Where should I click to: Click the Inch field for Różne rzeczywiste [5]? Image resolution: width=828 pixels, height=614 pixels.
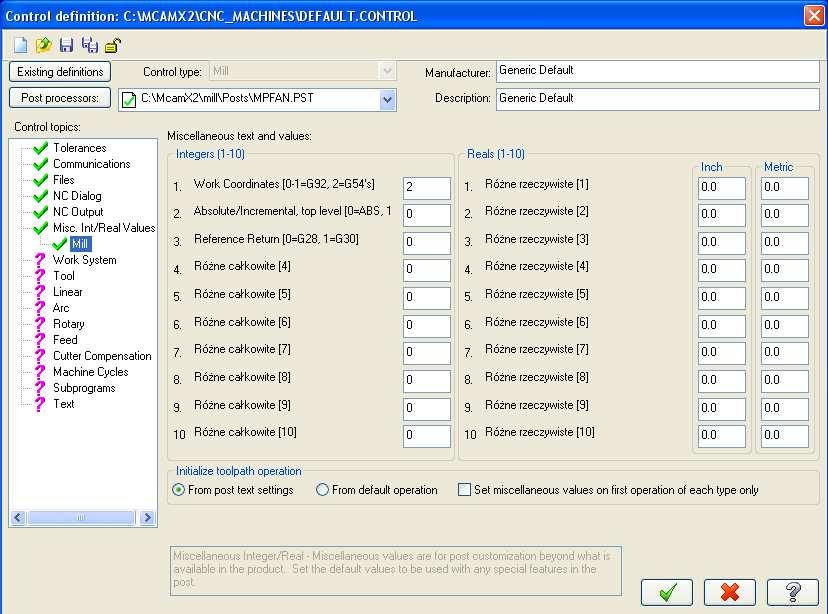(721, 298)
